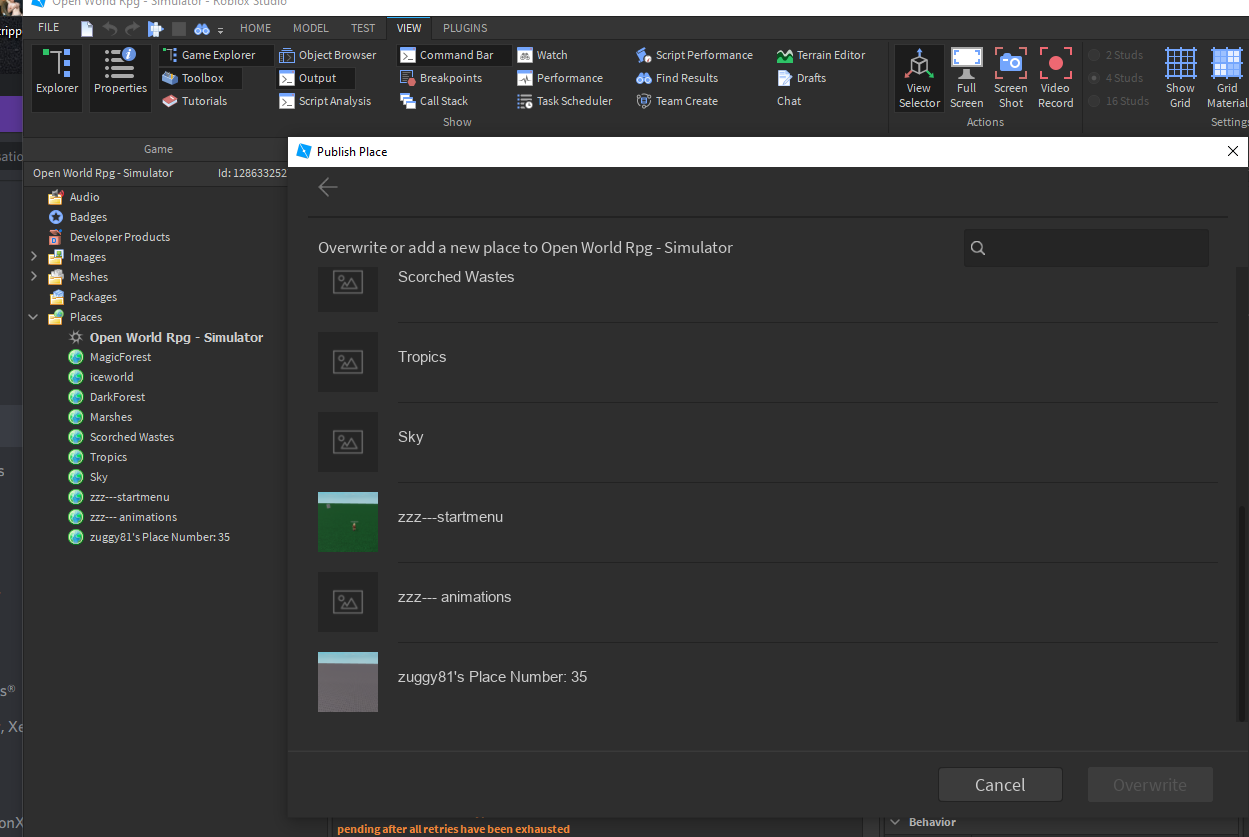
Task: Open the Explorer panel
Action: [x=57, y=77]
